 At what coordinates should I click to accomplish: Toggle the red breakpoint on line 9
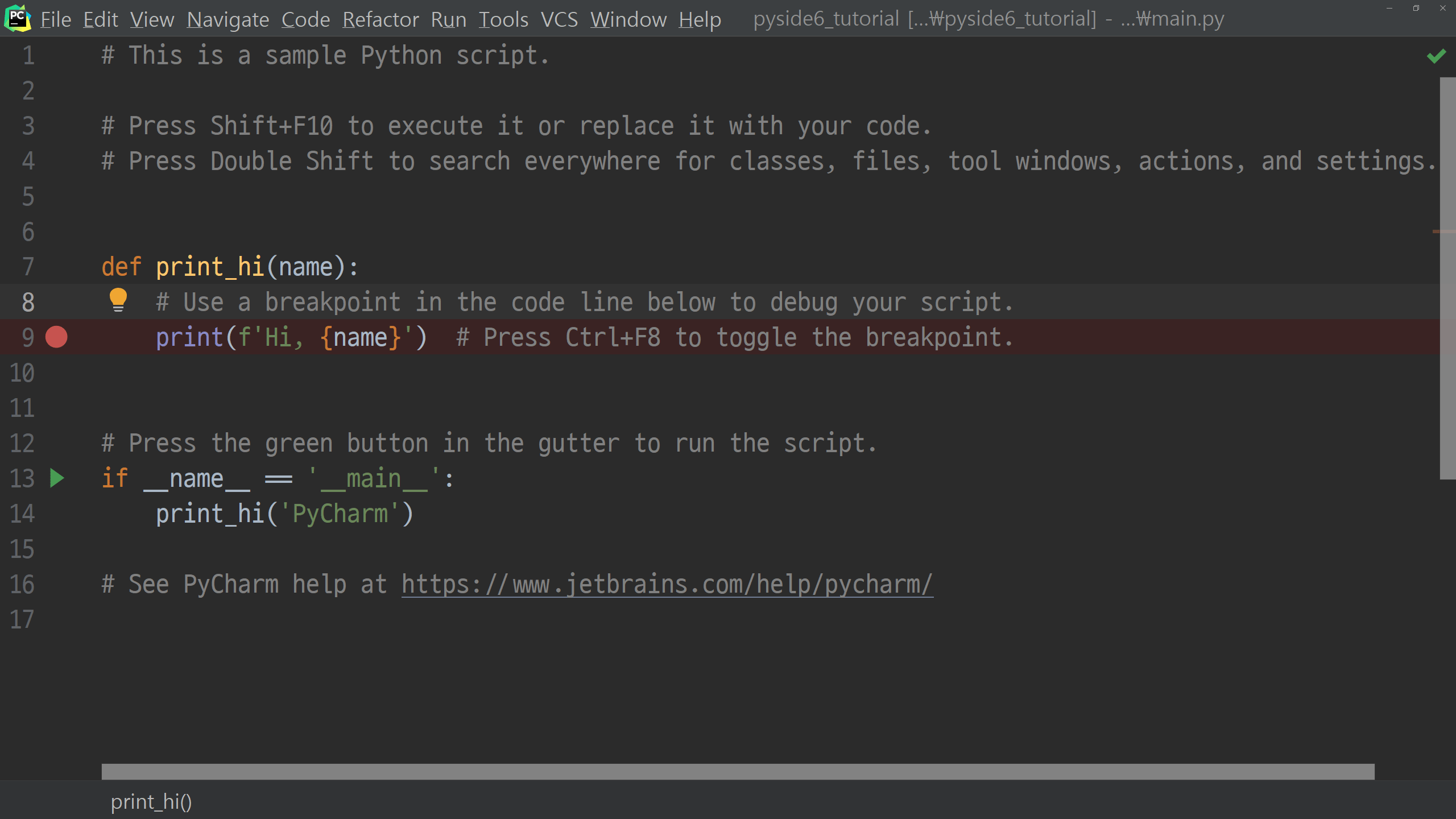[56, 337]
